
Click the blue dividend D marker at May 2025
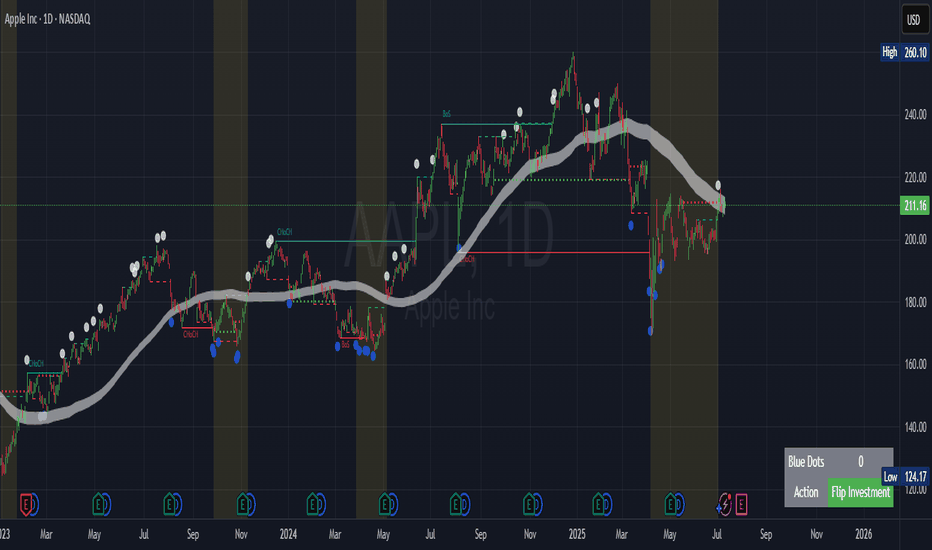679,505
